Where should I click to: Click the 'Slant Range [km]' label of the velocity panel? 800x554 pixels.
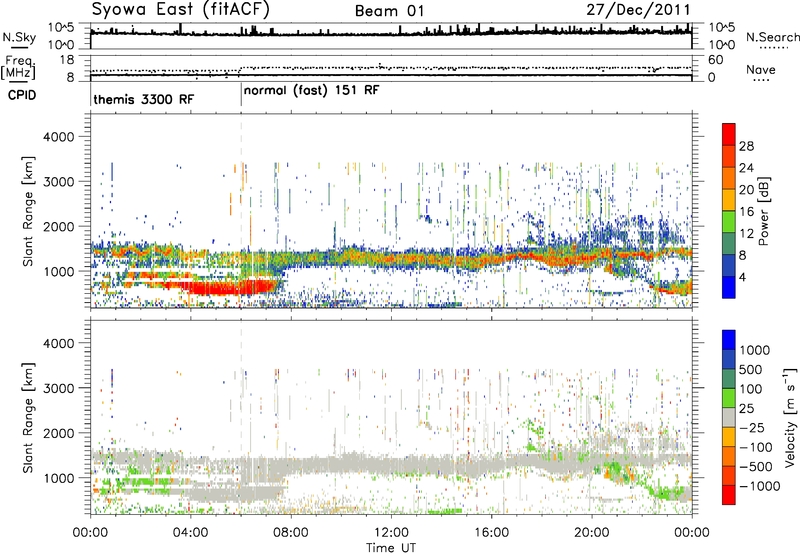click(28, 417)
